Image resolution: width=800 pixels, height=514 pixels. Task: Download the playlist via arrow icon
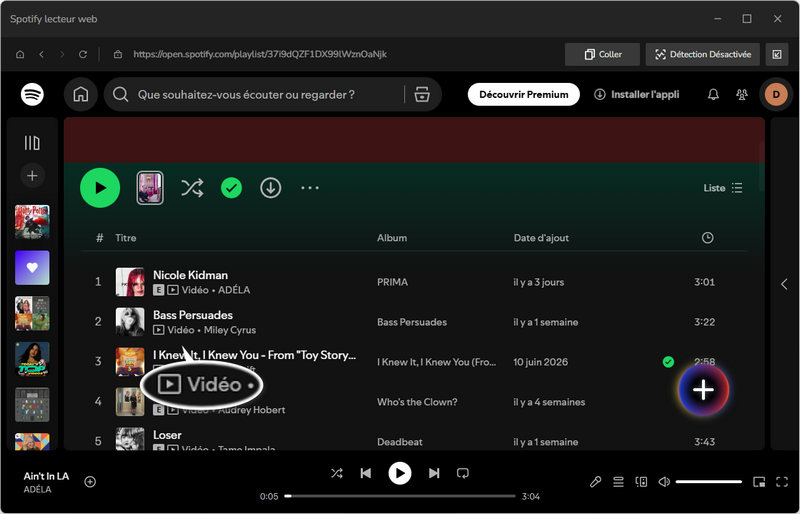click(x=270, y=188)
